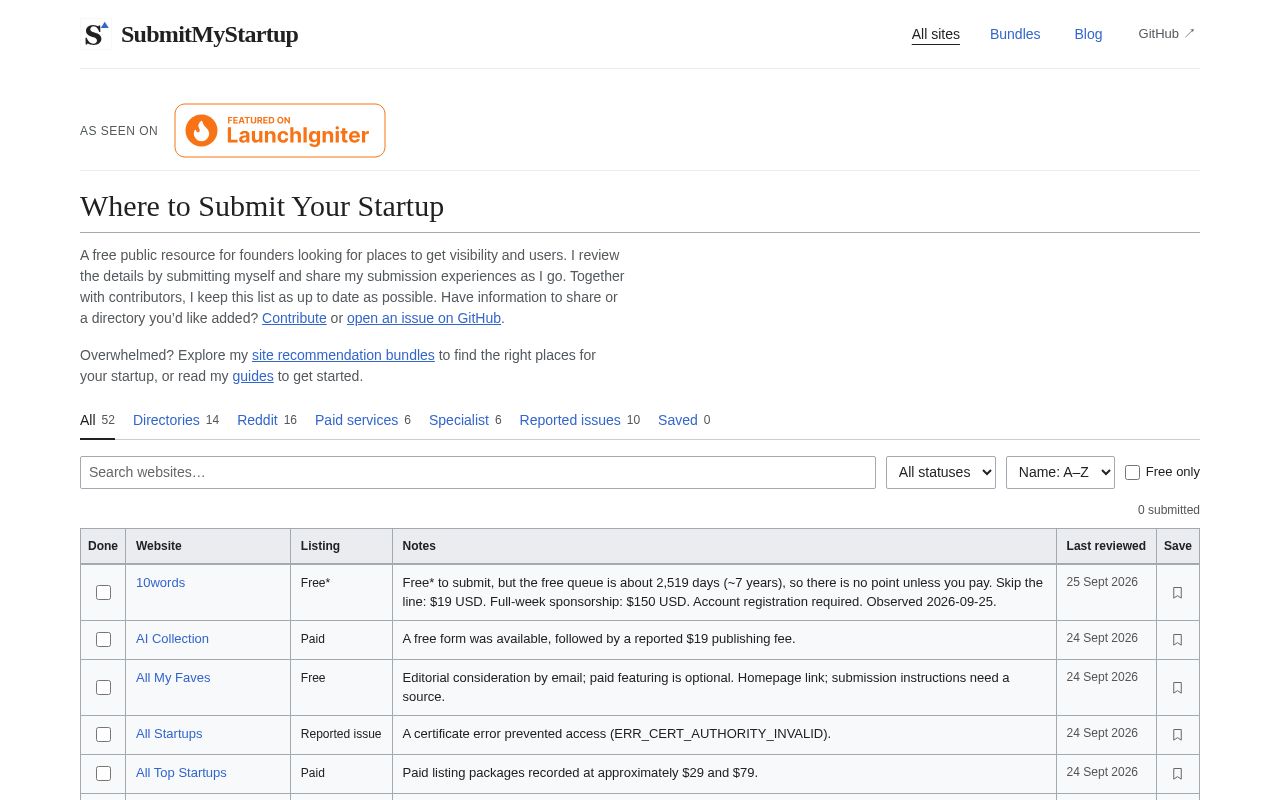This screenshot has width=1280, height=800.
Task: Click the SubmitMyStartup logo icon
Action: coord(95,34)
